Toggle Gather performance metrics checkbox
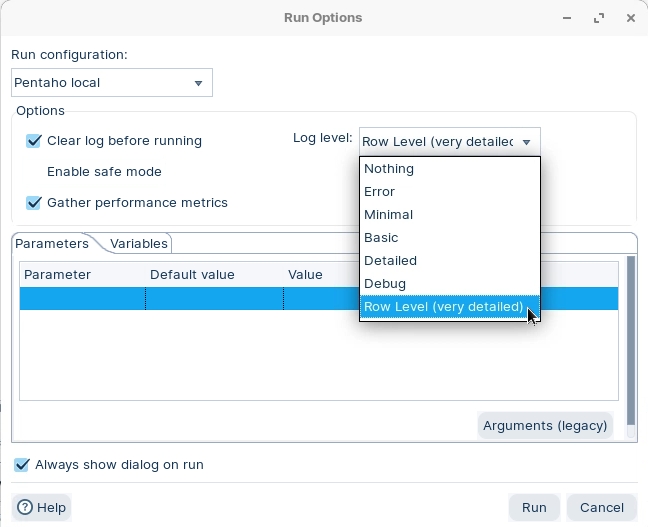The width and height of the screenshot is (648, 527). [x=35, y=203]
